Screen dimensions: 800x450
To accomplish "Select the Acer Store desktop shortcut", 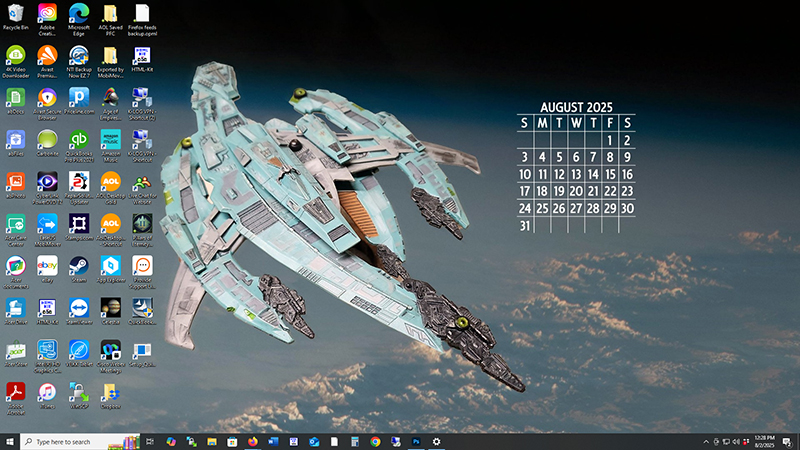I will click(16, 353).
